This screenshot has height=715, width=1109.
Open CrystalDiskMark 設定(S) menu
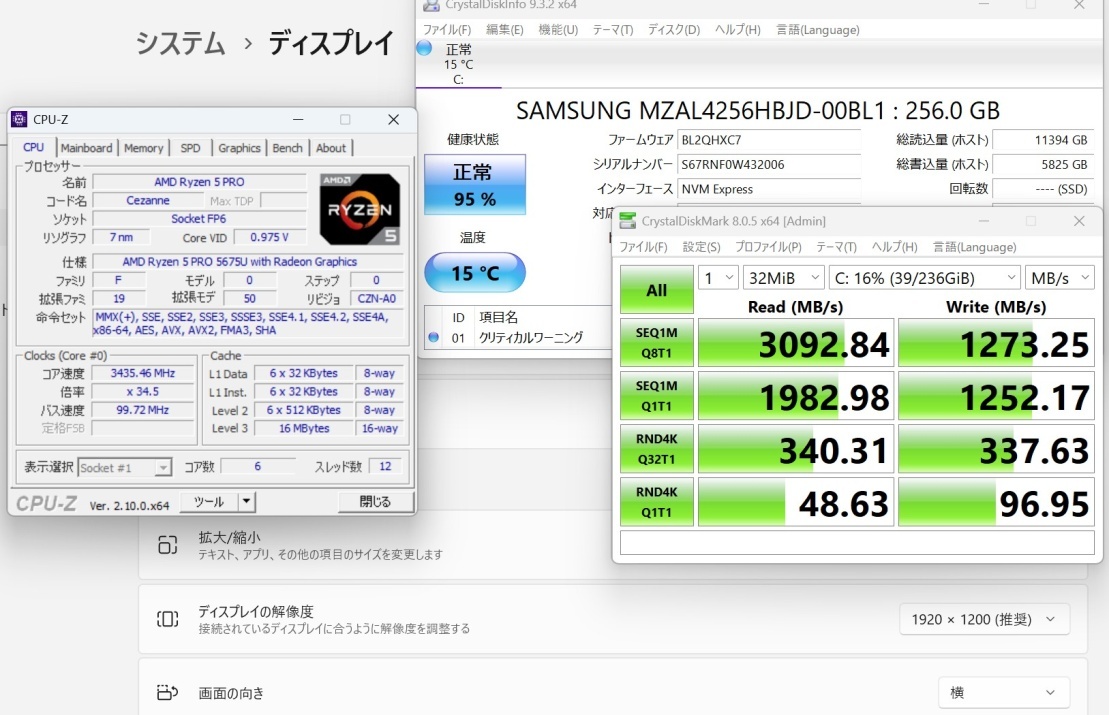point(702,247)
